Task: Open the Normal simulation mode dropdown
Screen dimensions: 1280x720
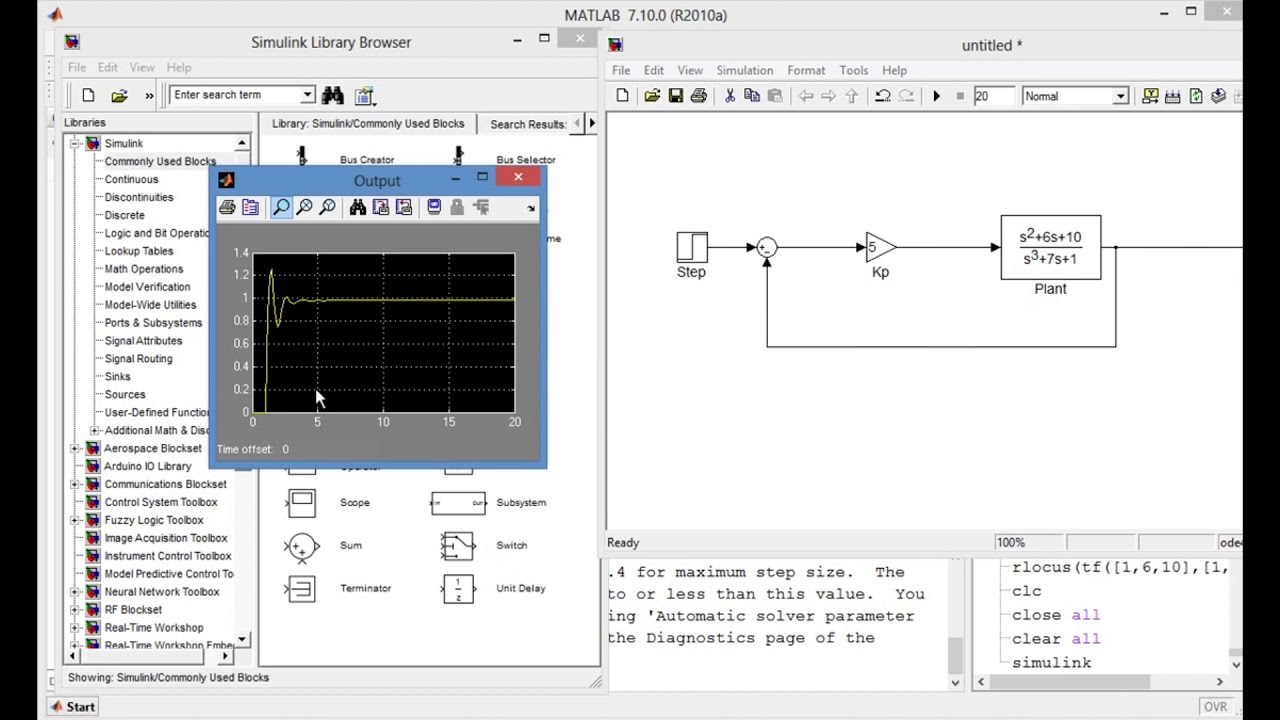Action: [x=1120, y=96]
